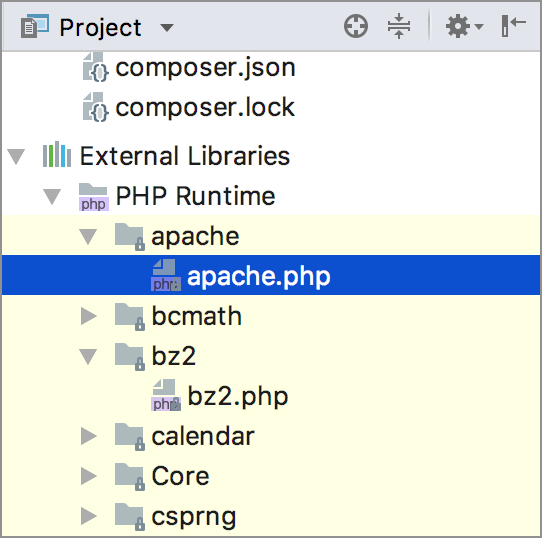Viewport: 542px width, 539px height.
Task: Expand the bcmath folder
Action: click(89, 316)
